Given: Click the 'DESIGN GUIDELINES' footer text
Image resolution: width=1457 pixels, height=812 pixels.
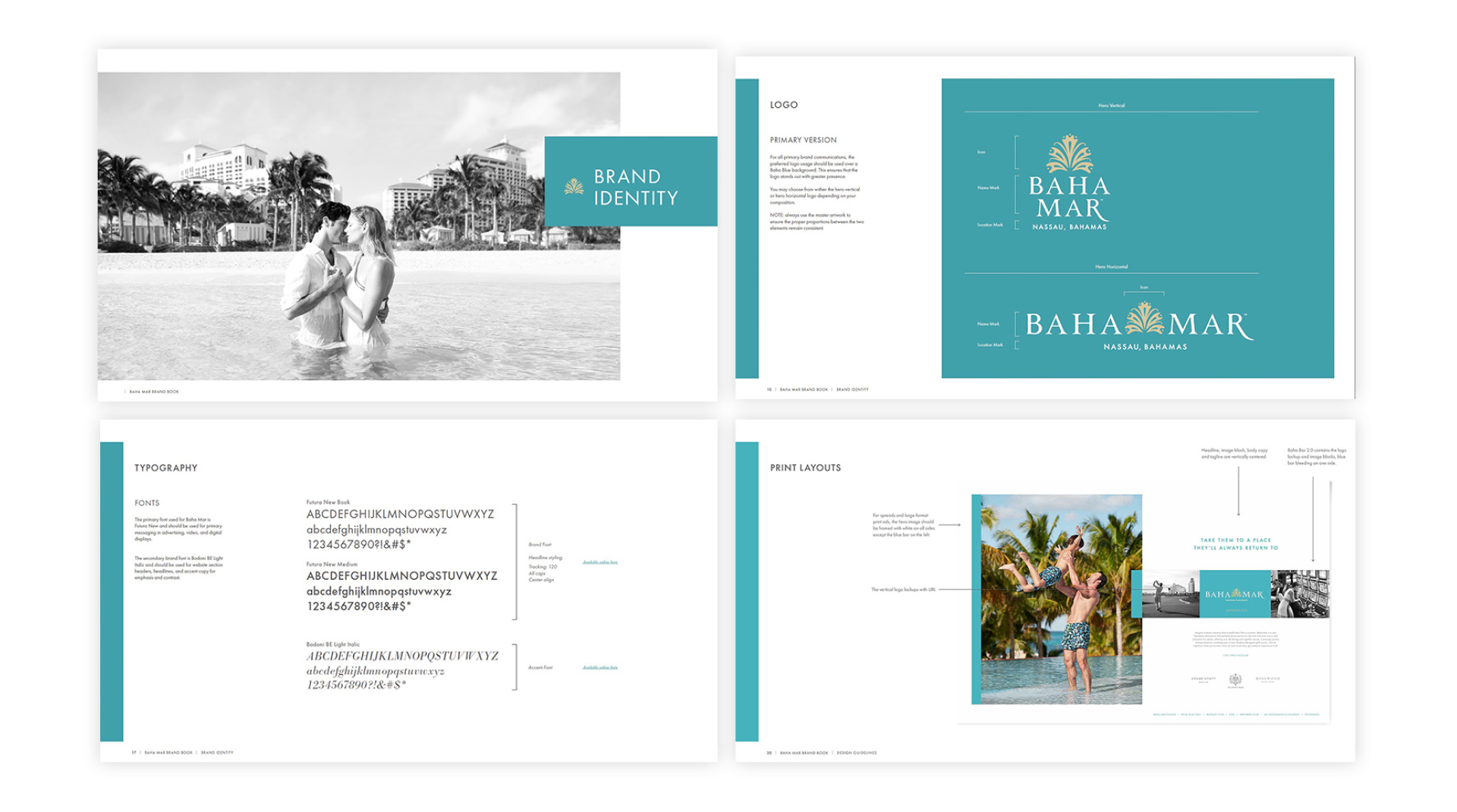Looking at the screenshot, I should (857, 753).
